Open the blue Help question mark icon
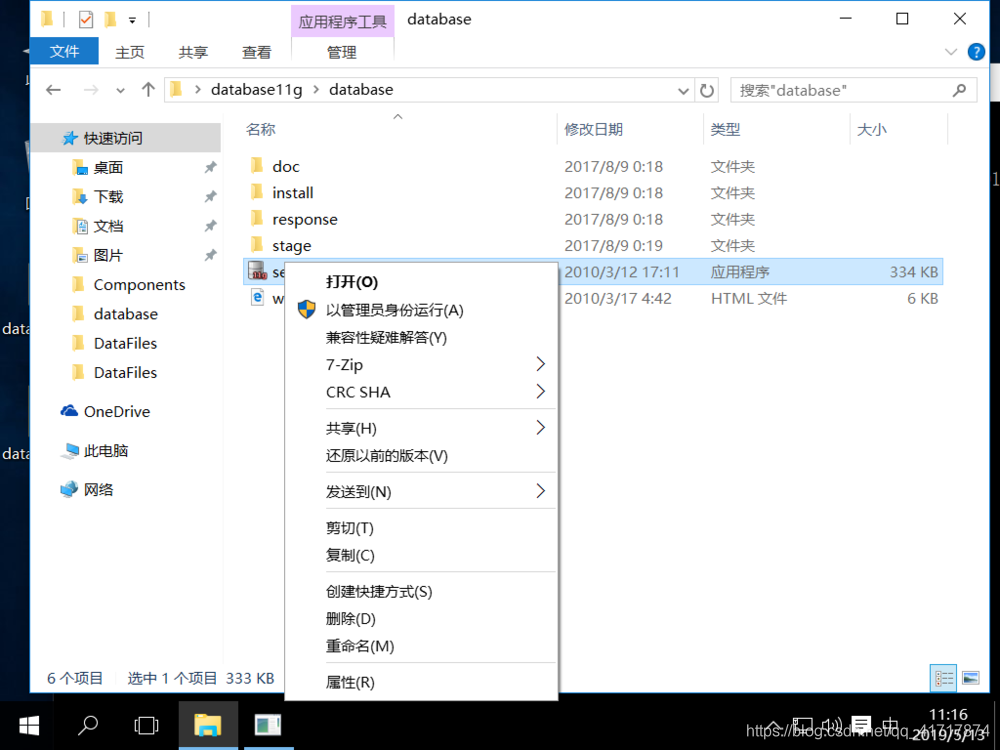The image size is (1000, 750). click(976, 52)
